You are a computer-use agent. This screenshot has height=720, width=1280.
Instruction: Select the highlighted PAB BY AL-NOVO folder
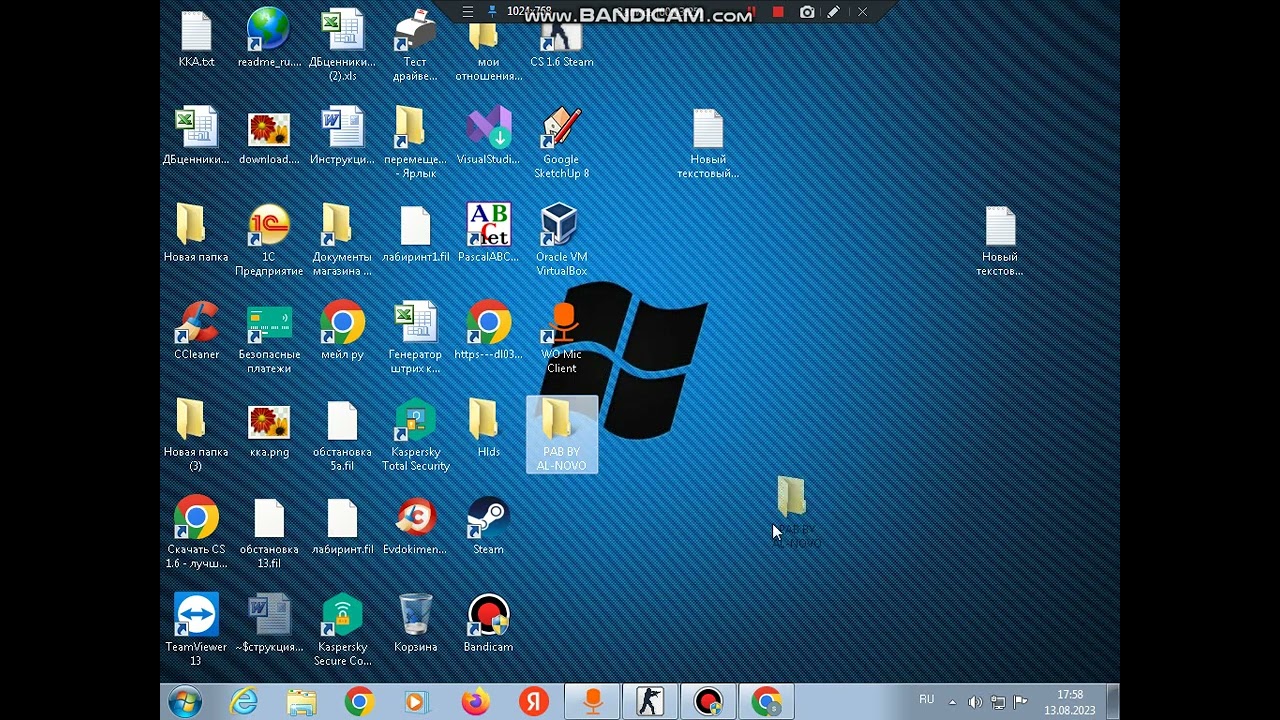click(561, 435)
